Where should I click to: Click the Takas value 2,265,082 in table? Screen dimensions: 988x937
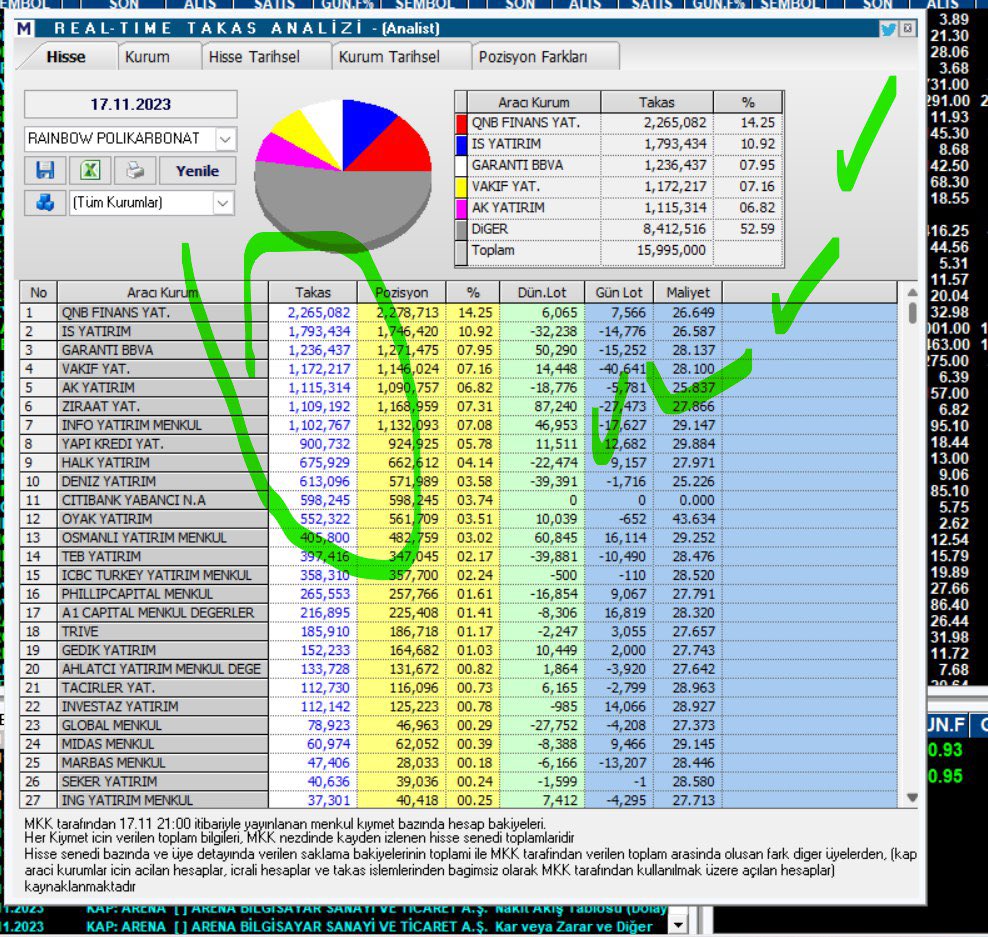[x=319, y=313]
